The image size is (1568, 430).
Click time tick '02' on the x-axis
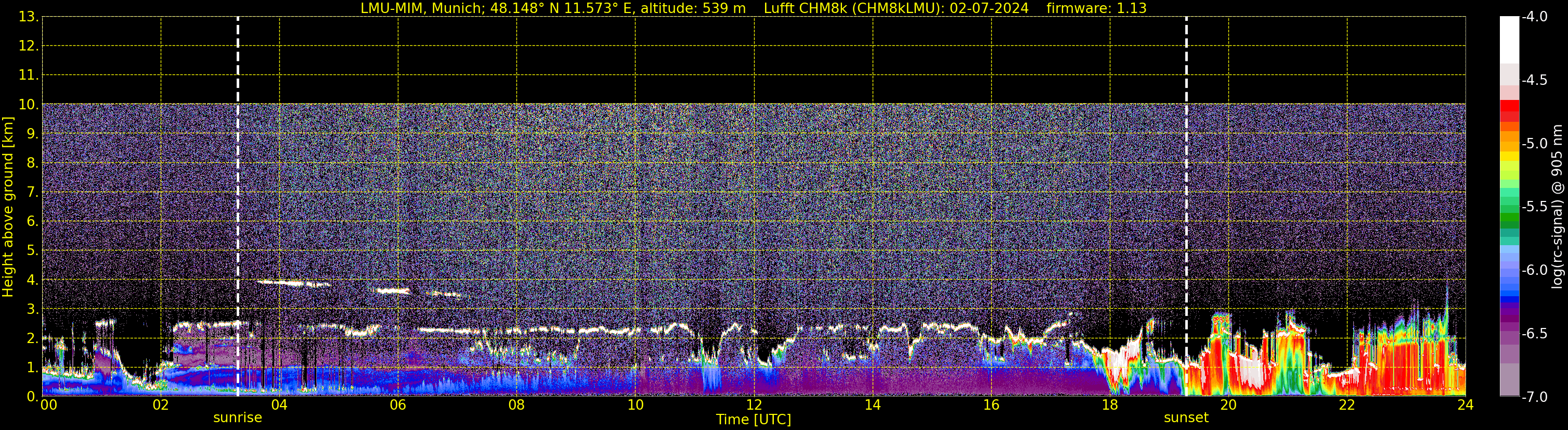pyautogui.click(x=161, y=405)
